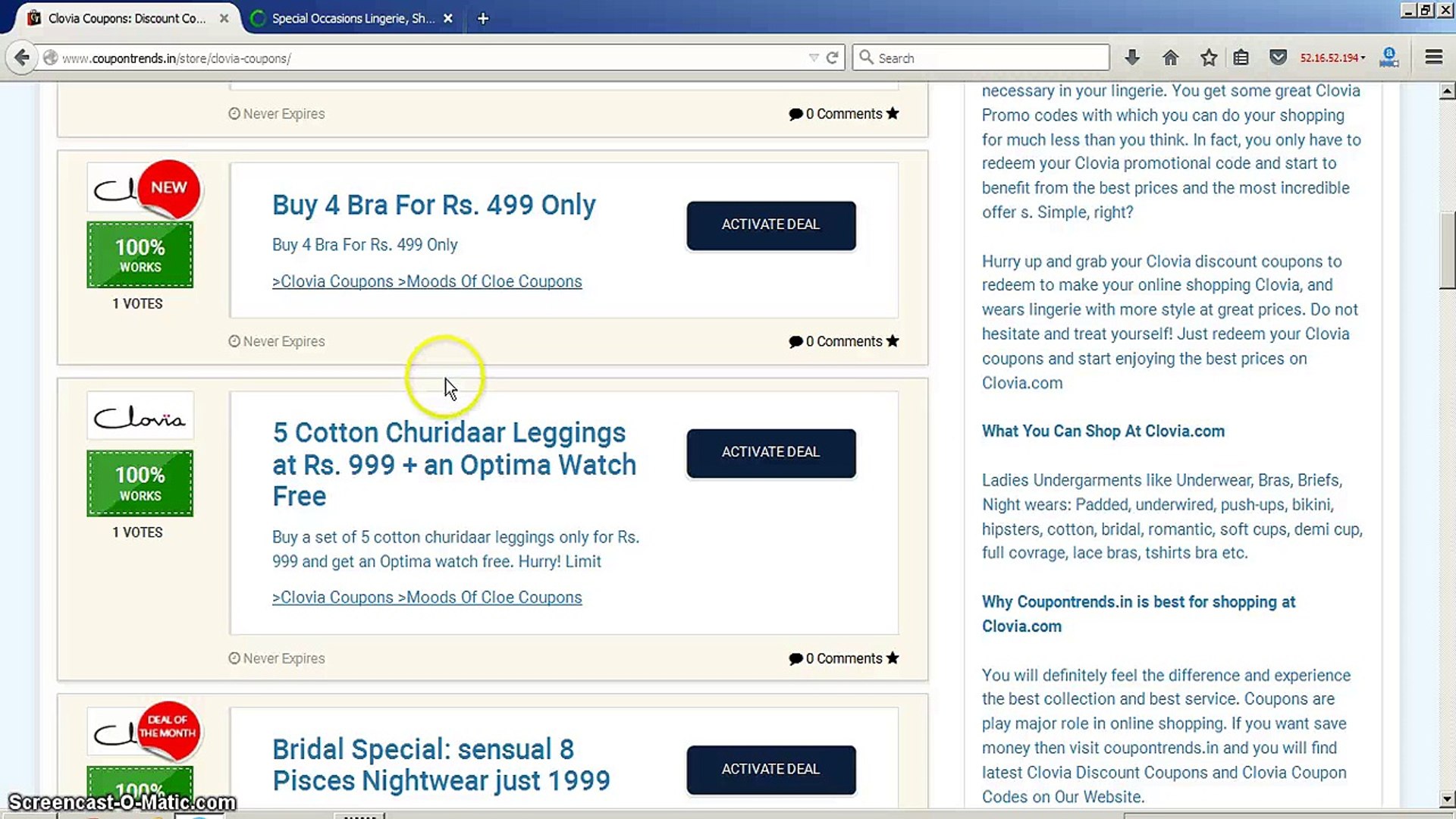Open the Bridal Special Pisces Nightwear title
1456x819 pixels.
coord(441,764)
